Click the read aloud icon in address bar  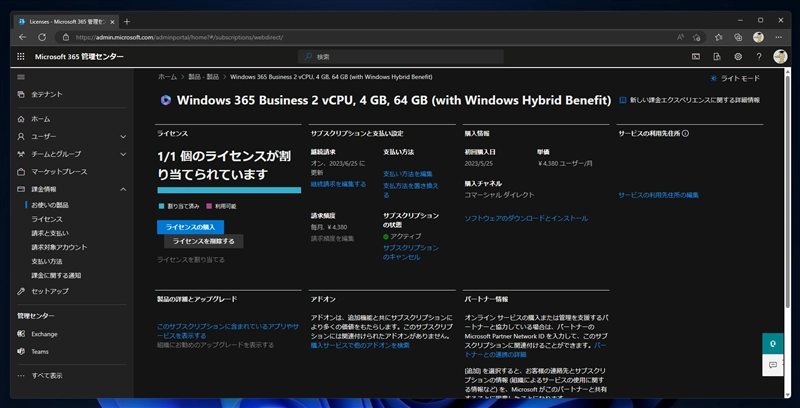coord(680,37)
